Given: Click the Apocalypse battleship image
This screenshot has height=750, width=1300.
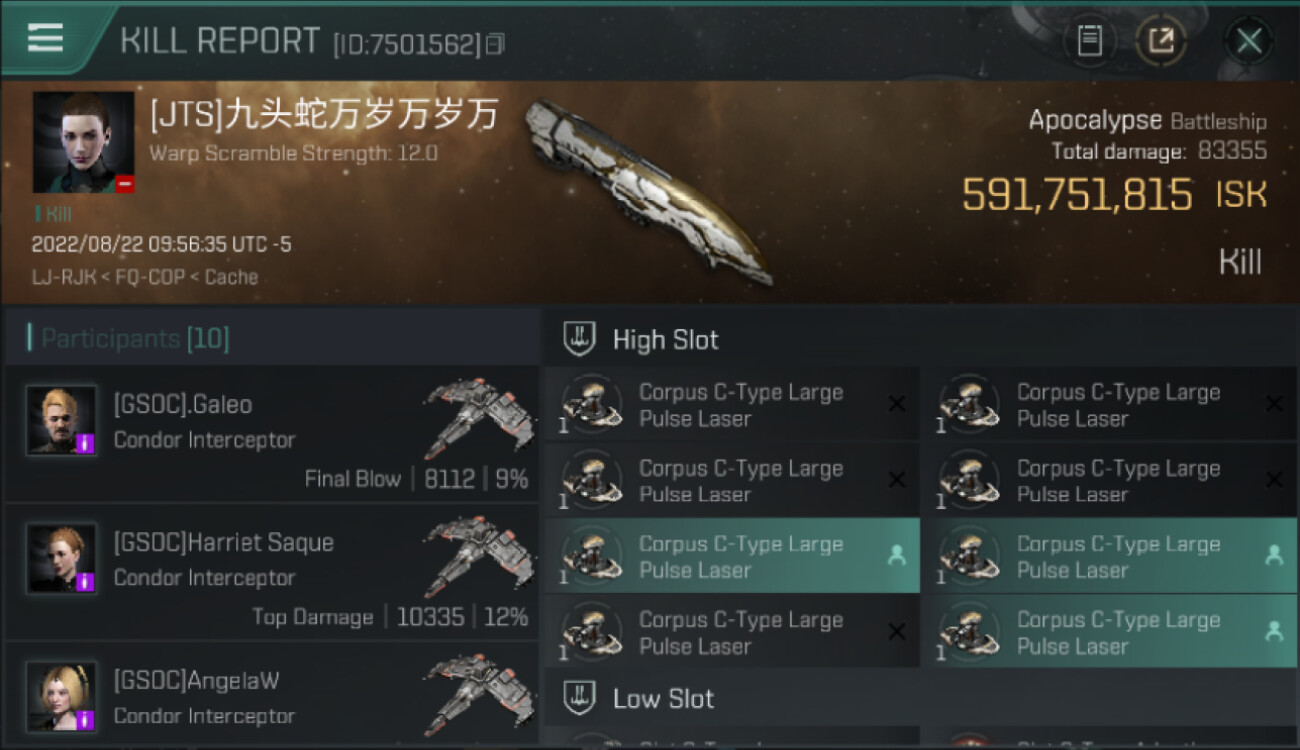Looking at the screenshot, I should pos(649,190).
